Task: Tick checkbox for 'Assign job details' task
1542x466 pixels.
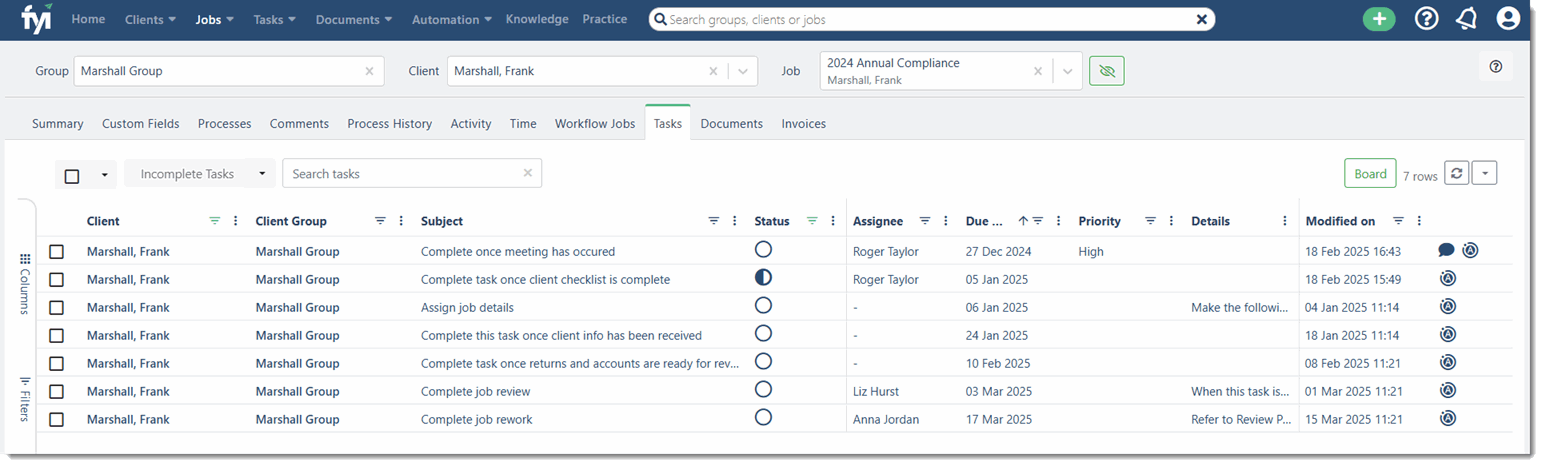Action: pos(57,308)
